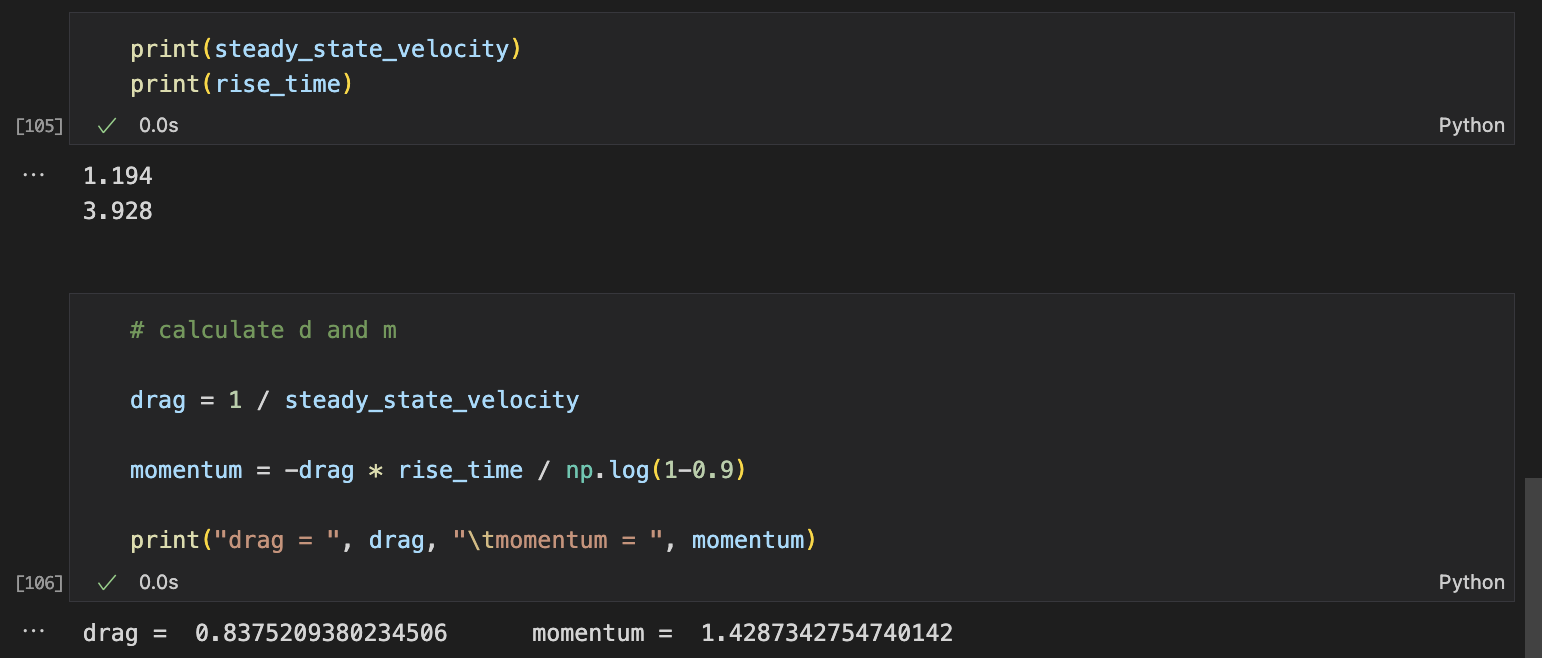Viewport: 1542px width, 658px height.
Task: Open output actions ellipsis beside 1.194
Action: pyautogui.click(x=33, y=175)
